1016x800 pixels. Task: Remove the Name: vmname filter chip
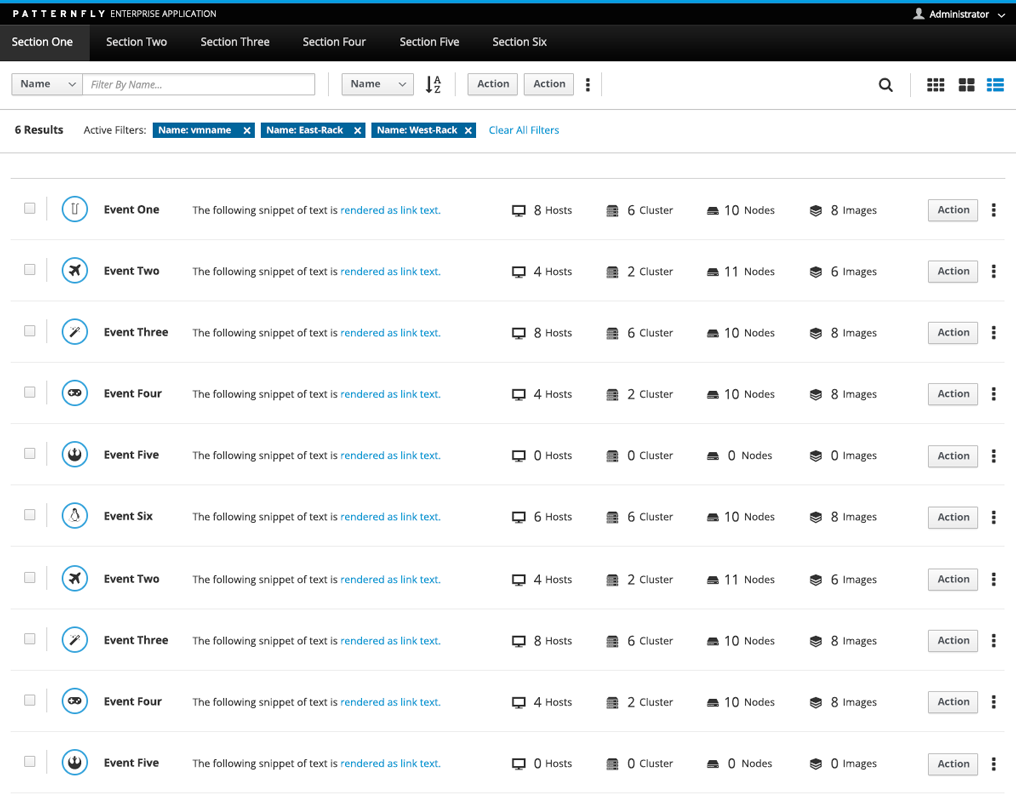[247, 130]
